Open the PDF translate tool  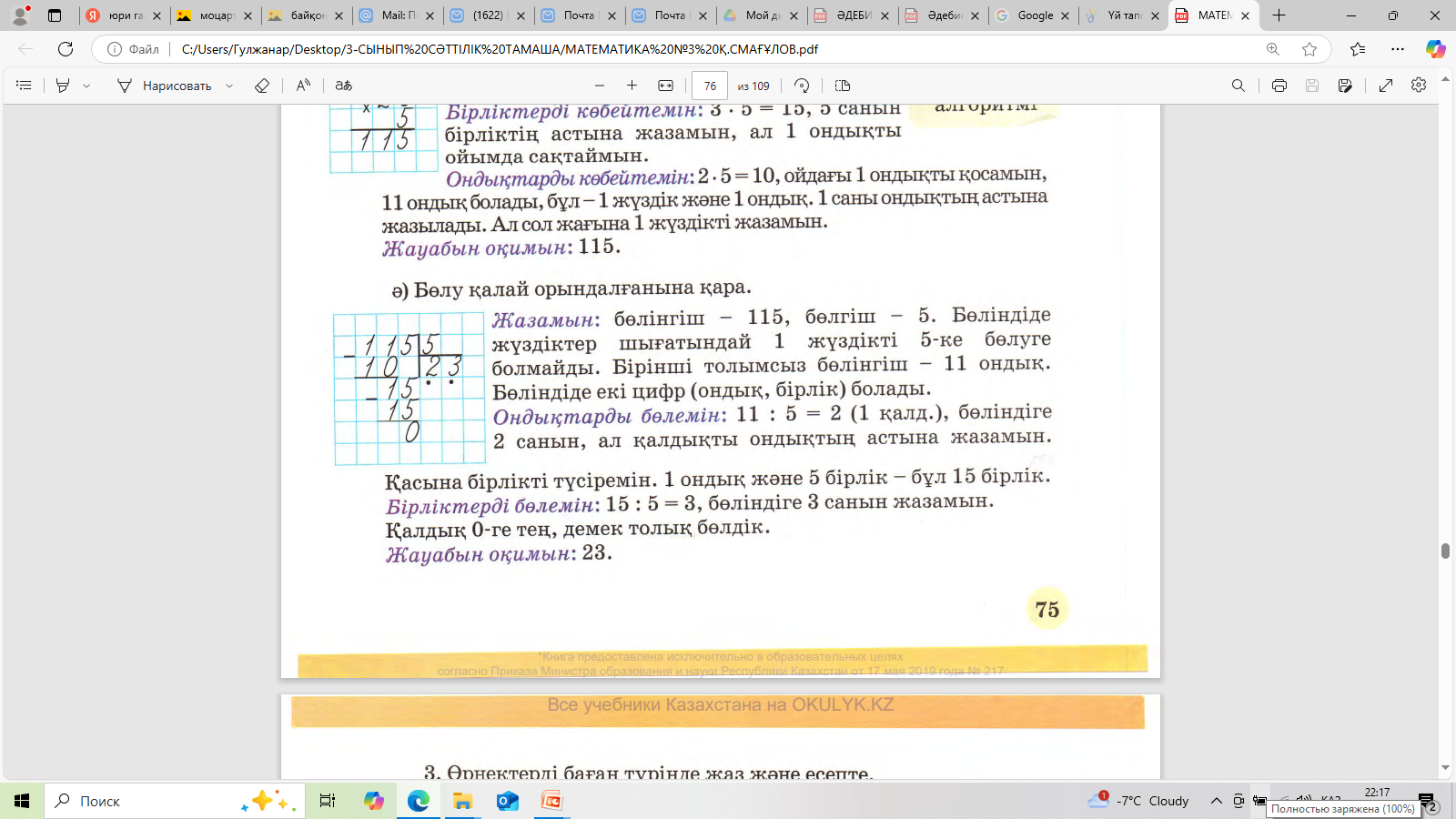[x=343, y=86]
